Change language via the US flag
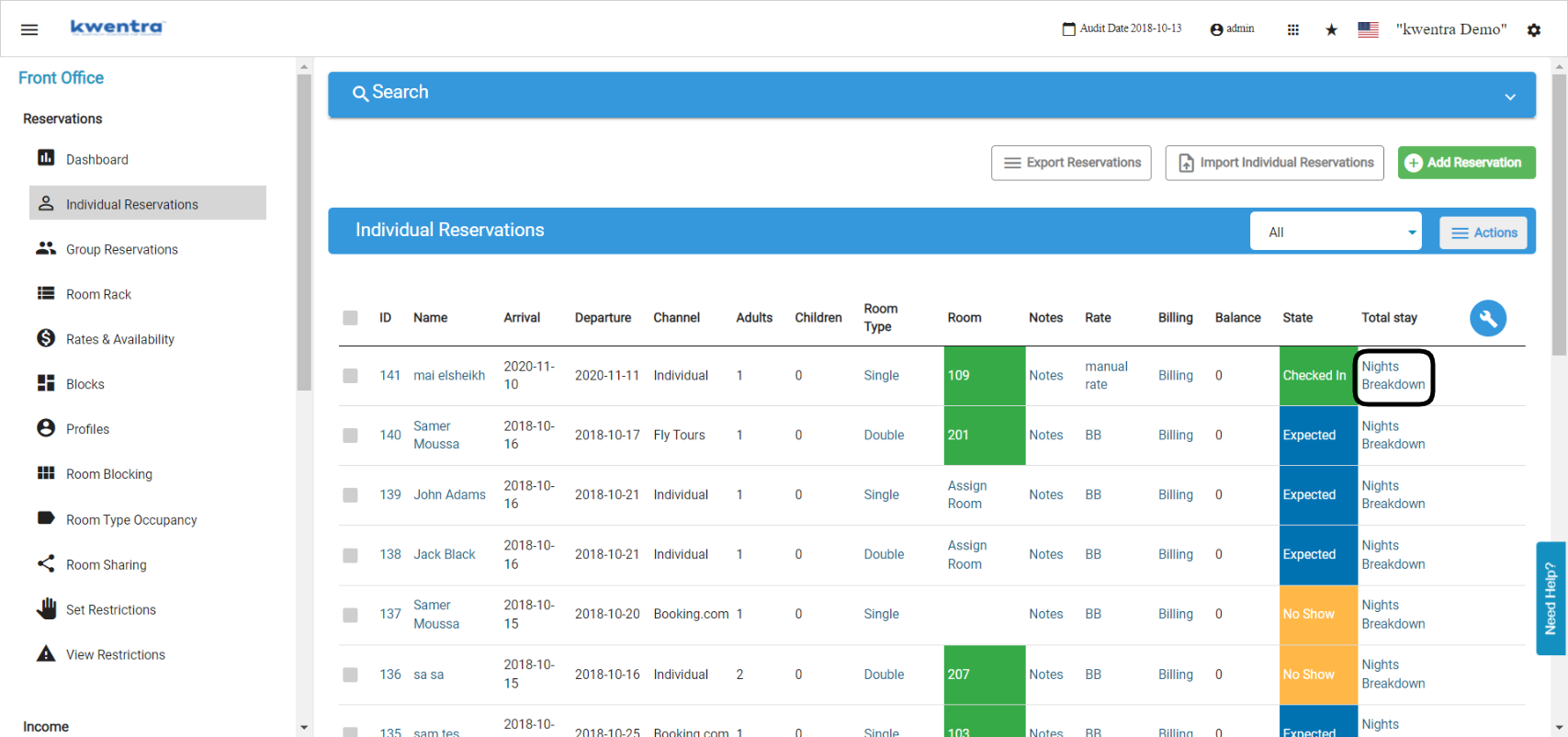The height and width of the screenshot is (737, 1568). 1368,29
